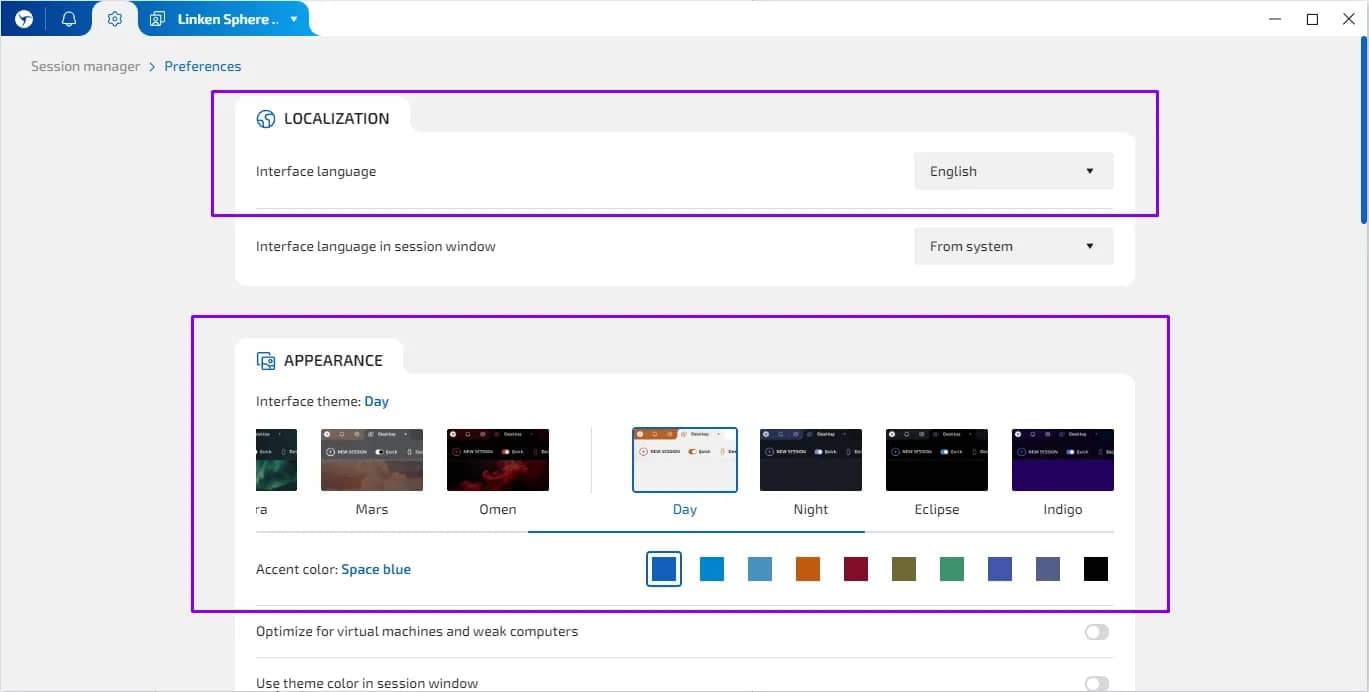Screen dimensions: 1369x692
Task: Select the Mars theme thumbnail
Action: click(x=372, y=460)
